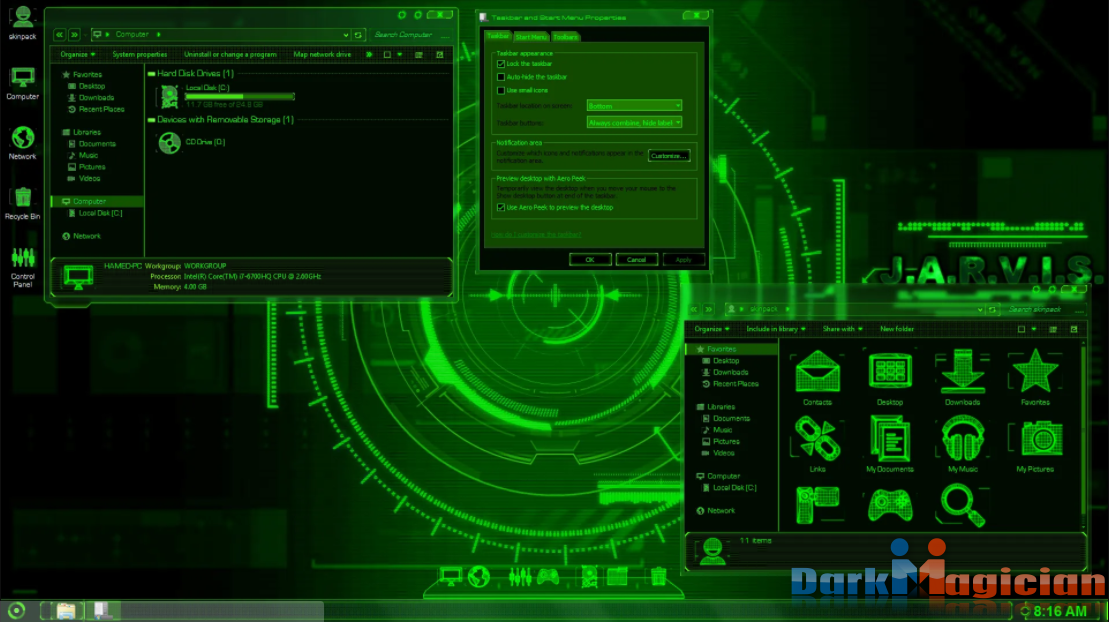The height and width of the screenshot is (622, 1109).
Task: Open the Favorites star folder in skinpack window
Action: coord(1035,377)
